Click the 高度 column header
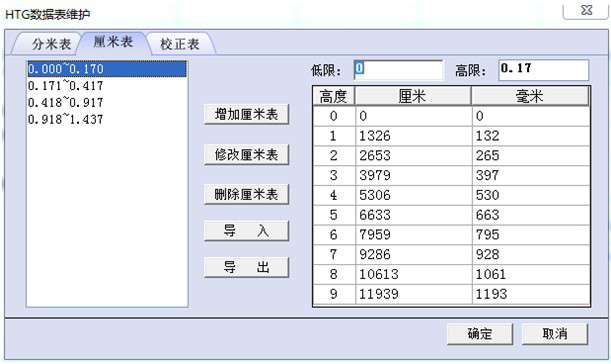The height and width of the screenshot is (364, 611). (x=334, y=96)
